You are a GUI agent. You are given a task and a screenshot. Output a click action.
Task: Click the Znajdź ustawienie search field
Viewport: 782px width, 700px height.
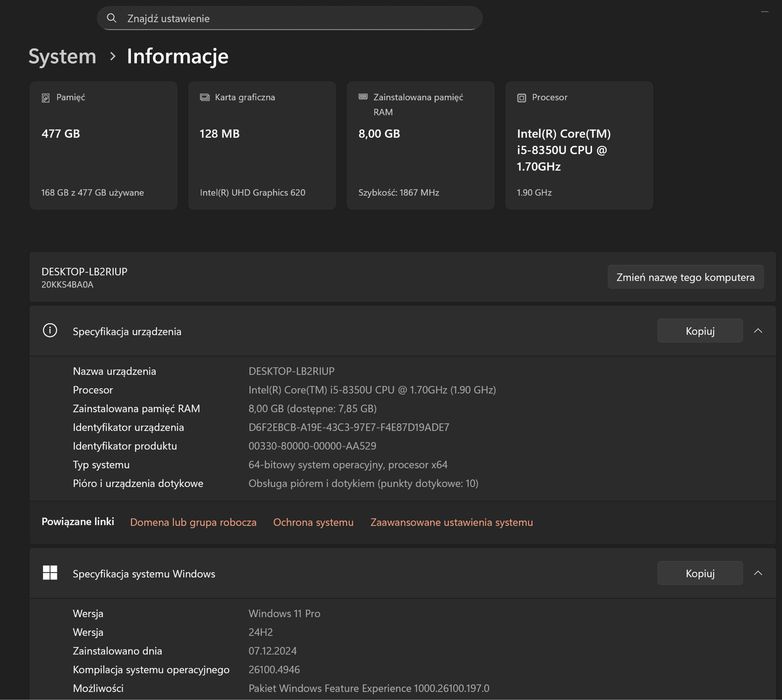(x=290, y=18)
